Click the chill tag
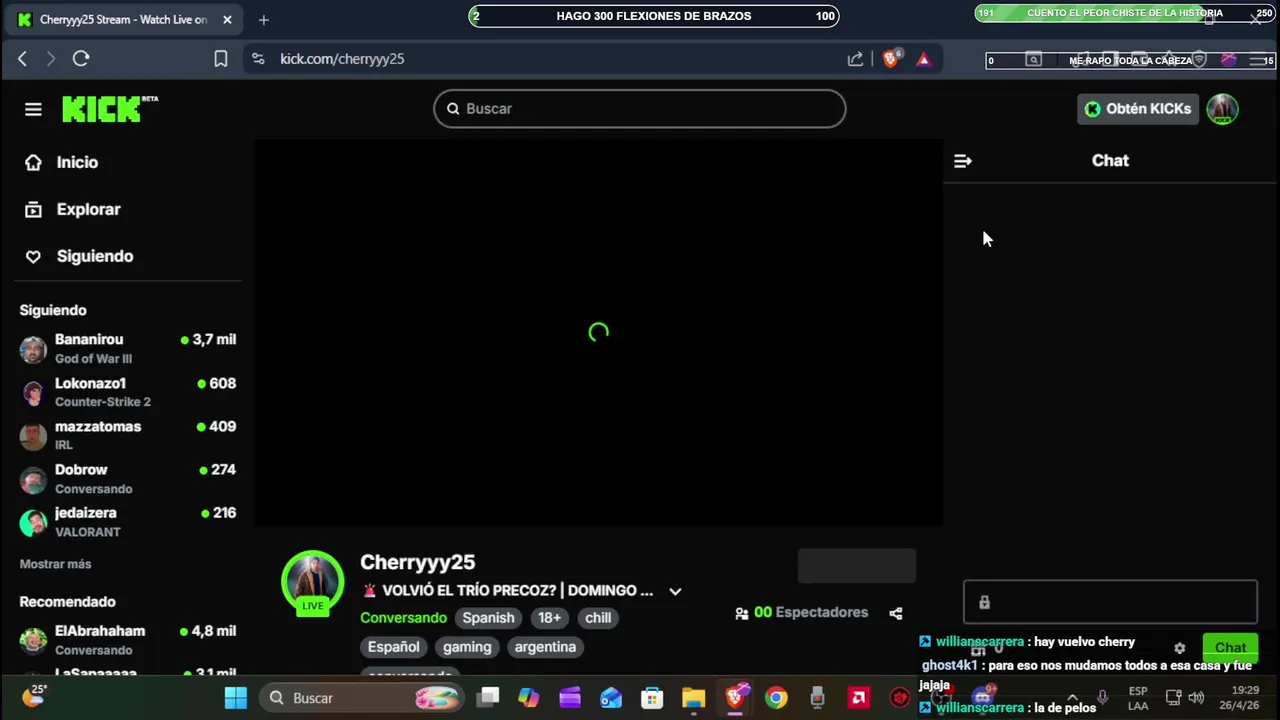 (x=598, y=618)
